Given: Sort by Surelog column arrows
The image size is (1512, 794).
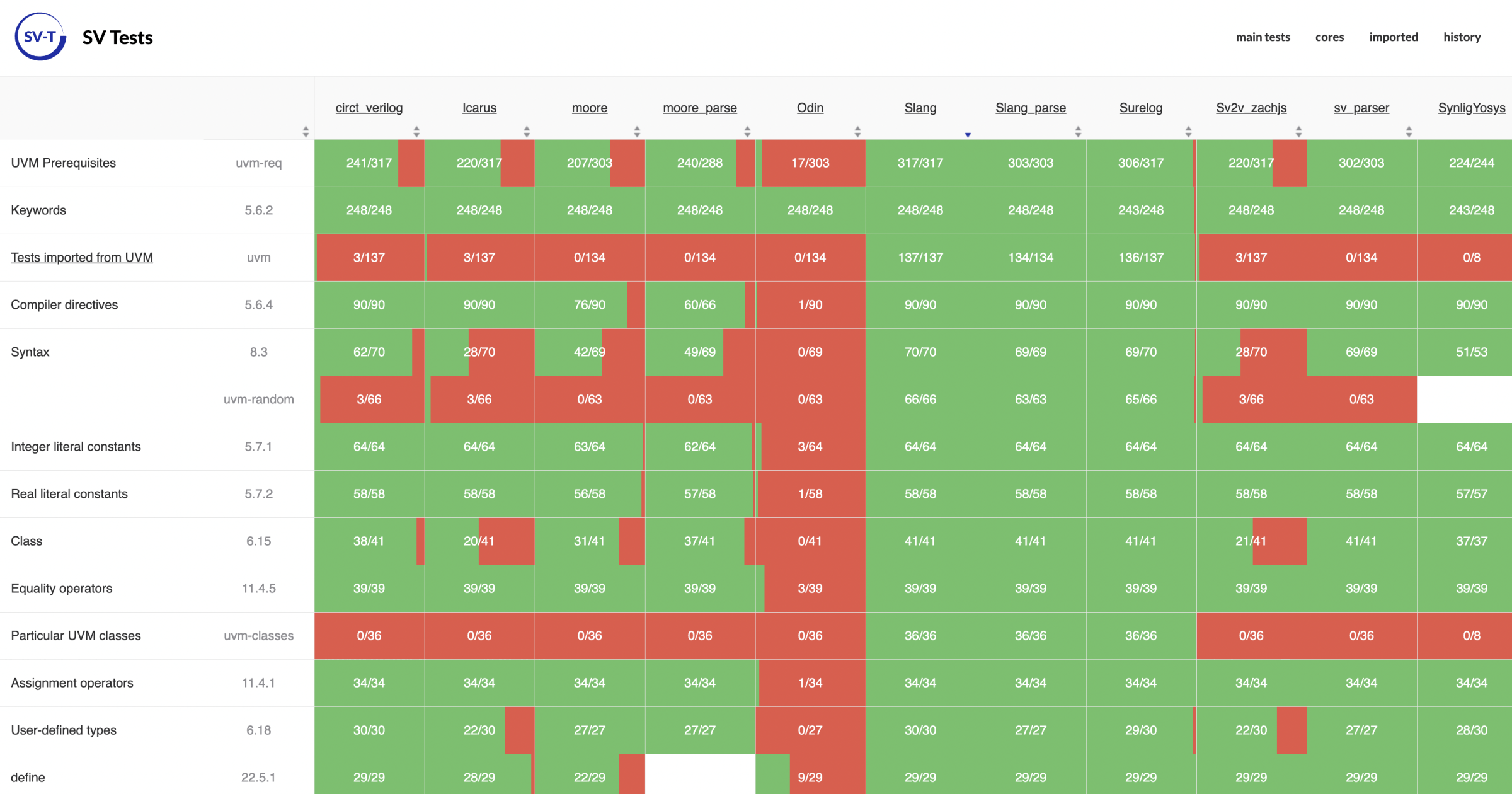Looking at the screenshot, I should coord(1188,131).
